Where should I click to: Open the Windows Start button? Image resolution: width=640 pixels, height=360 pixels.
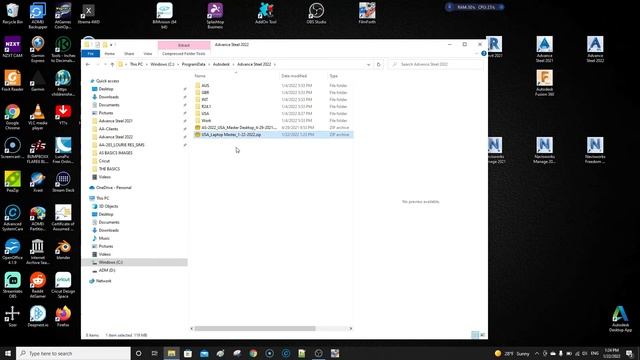8,353
